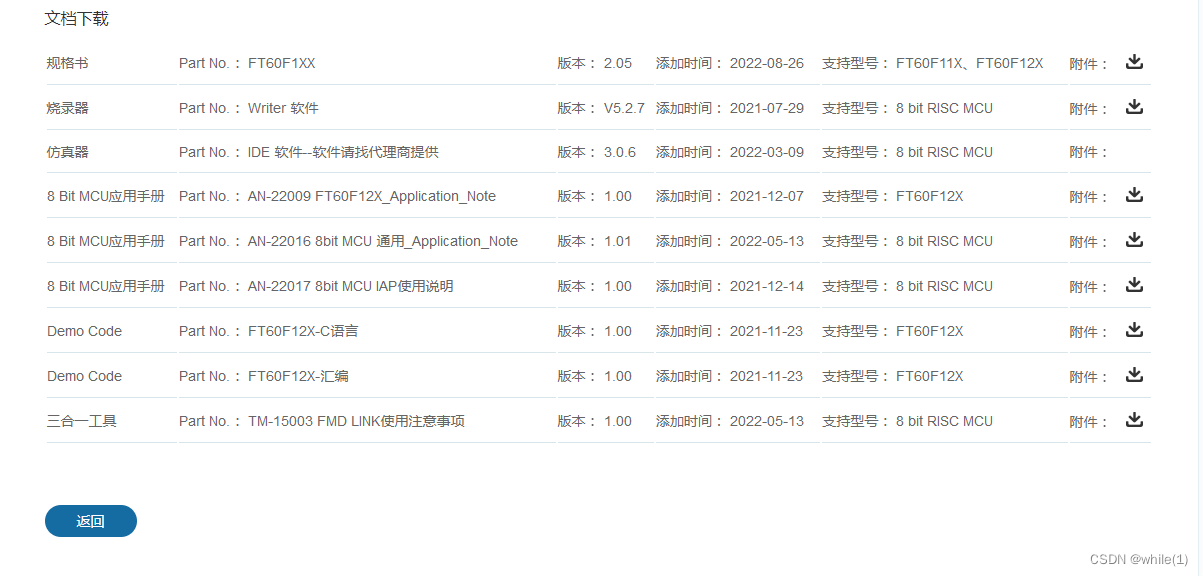
Task: Download the FT60F12X-C语言 Demo Code
Action: [1134, 329]
